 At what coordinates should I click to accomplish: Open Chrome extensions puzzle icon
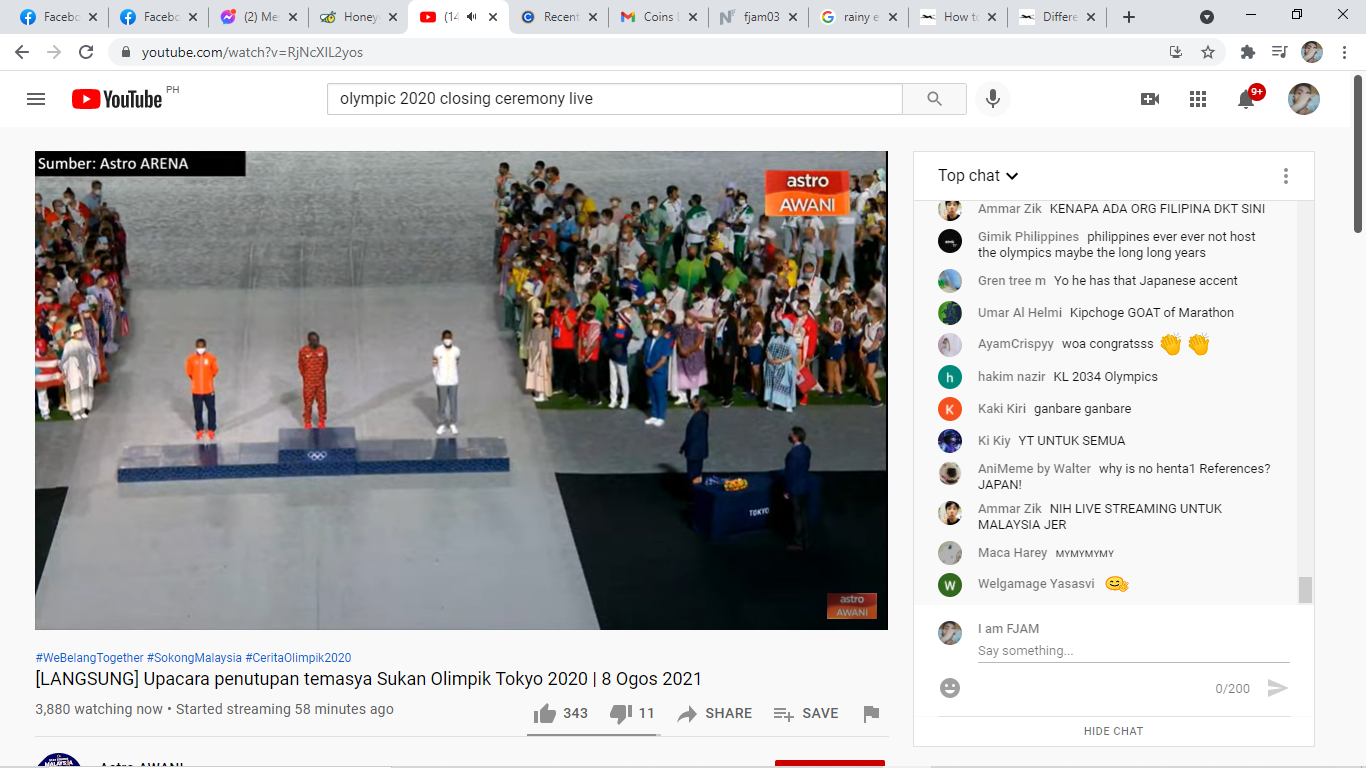1247,52
